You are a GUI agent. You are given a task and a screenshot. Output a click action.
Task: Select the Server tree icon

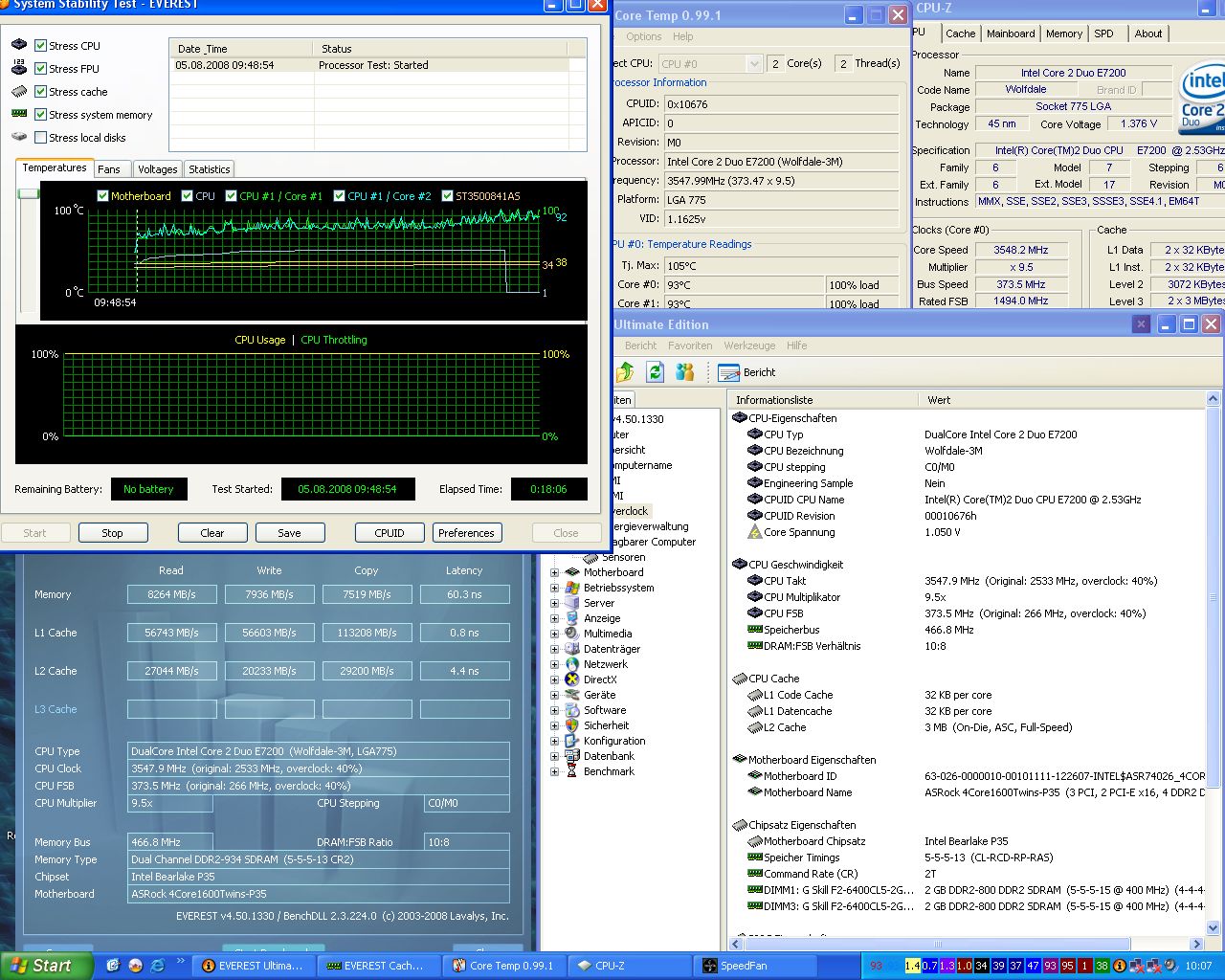tap(571, 603)
